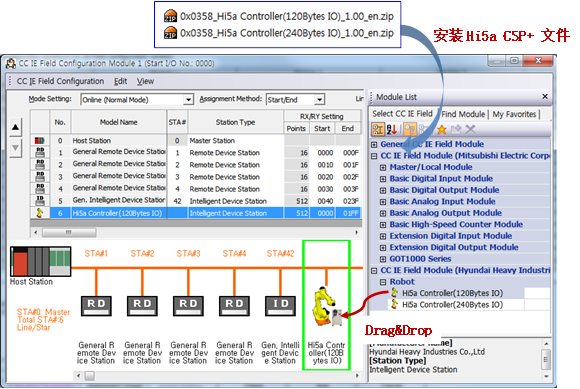
Task: Click the category display icon in Module List toolbar
Action: [x=378, y=129]
